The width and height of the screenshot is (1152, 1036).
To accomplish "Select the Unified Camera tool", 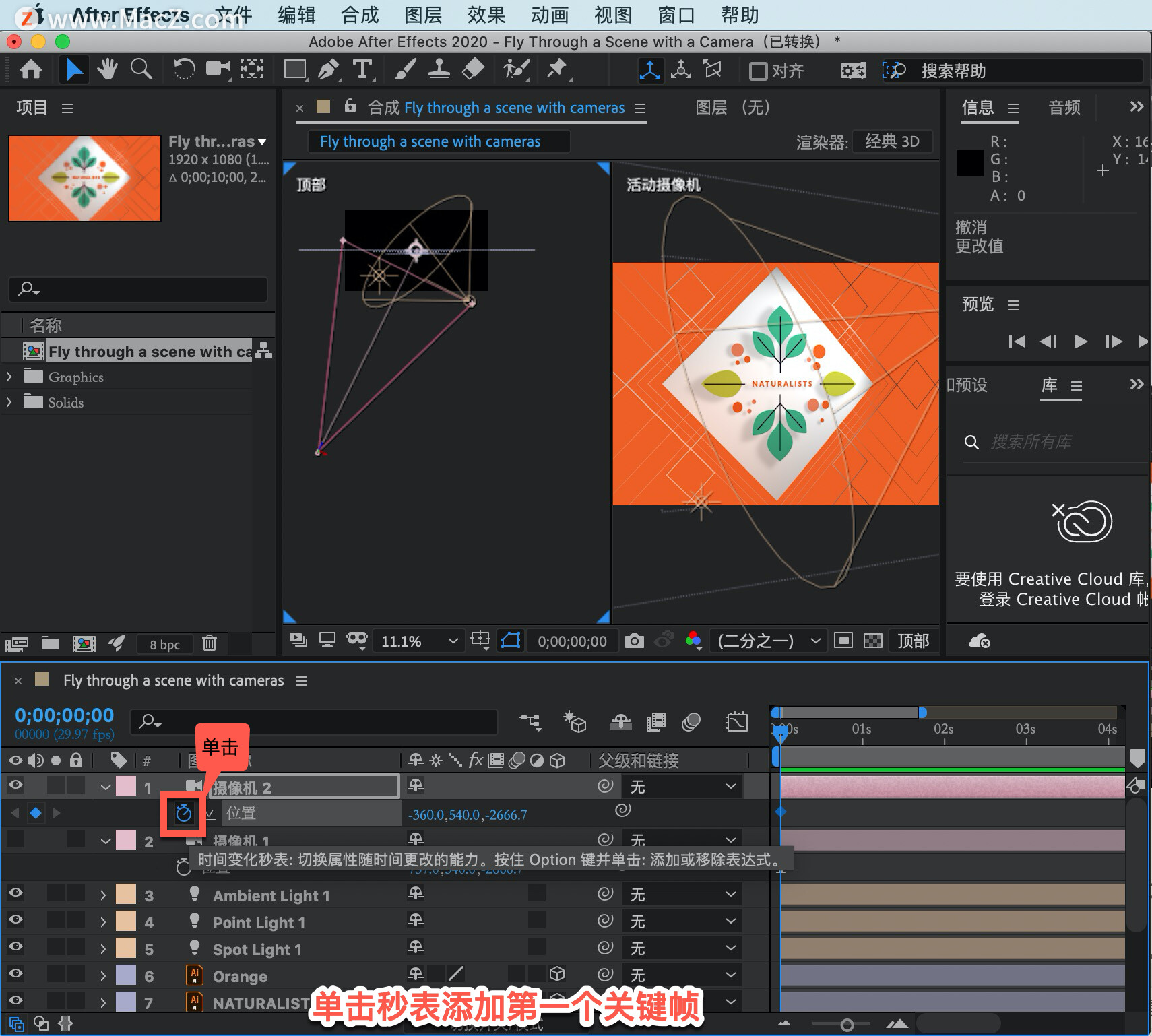I will click(x=218, y=69).
